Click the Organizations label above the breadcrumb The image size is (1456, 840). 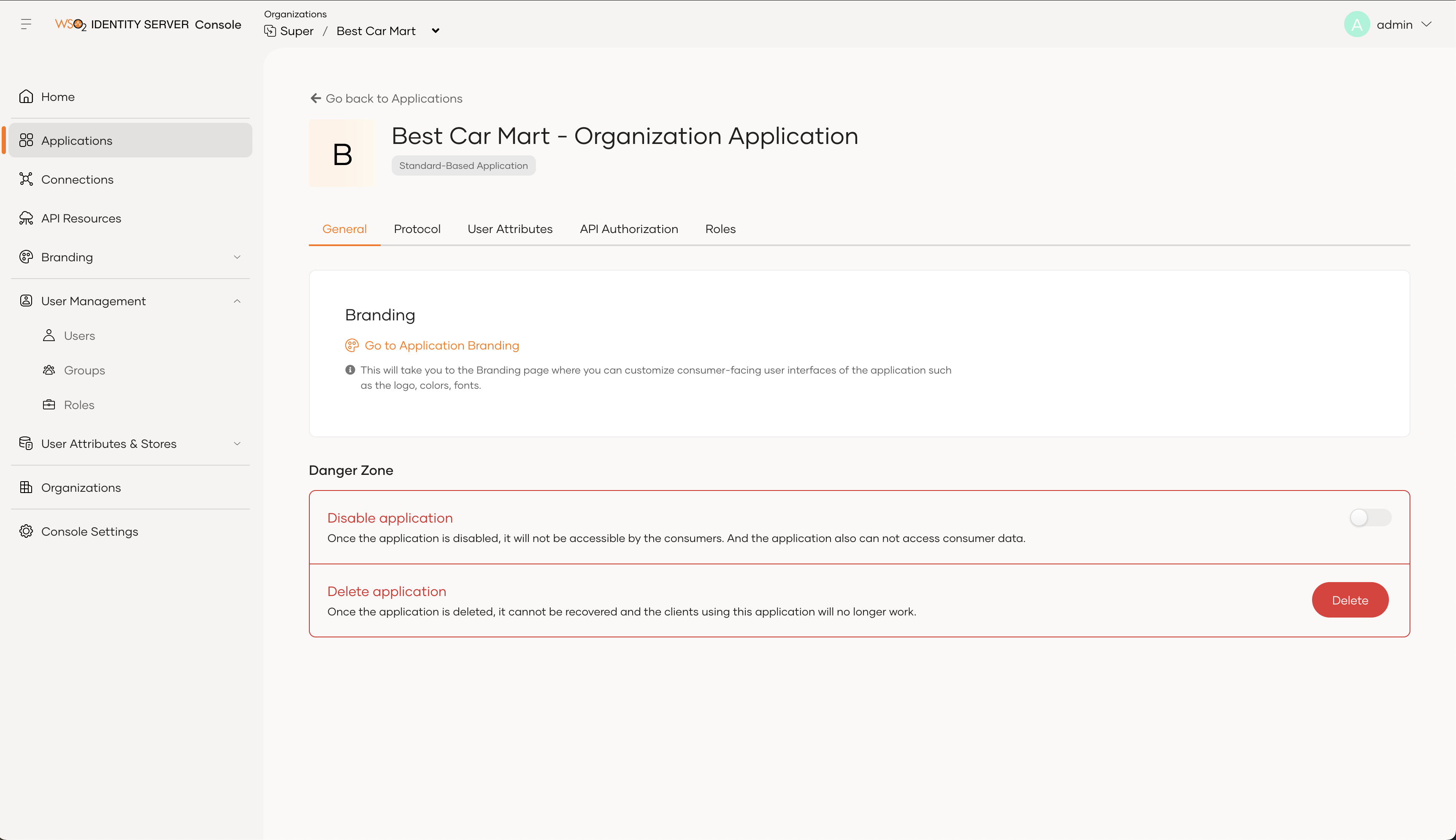(x=295, y=14)
